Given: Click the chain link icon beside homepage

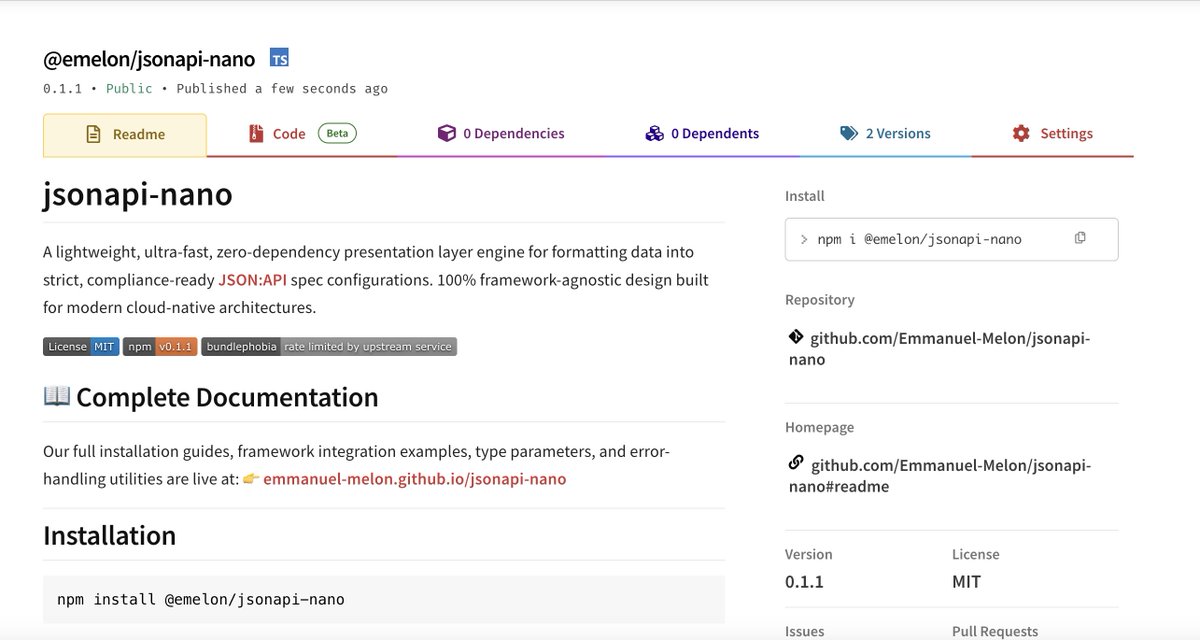Looking at the screenshot, I should 796,463.
